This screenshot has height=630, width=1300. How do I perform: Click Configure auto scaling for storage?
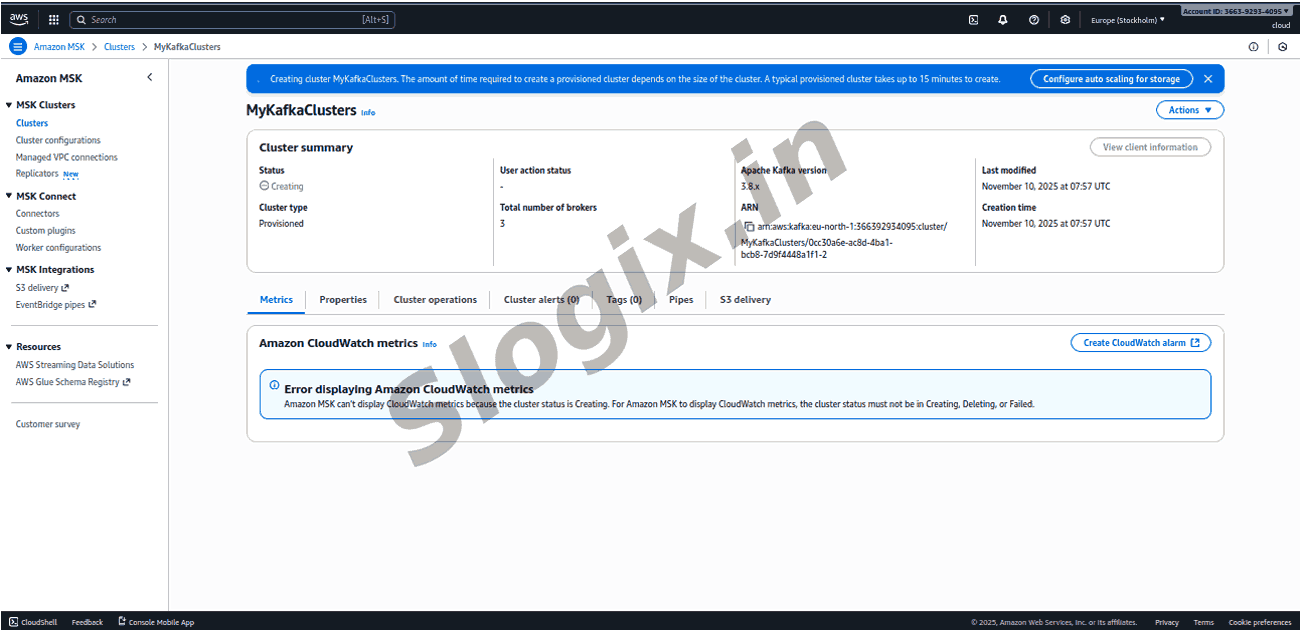coord(1111,79)
